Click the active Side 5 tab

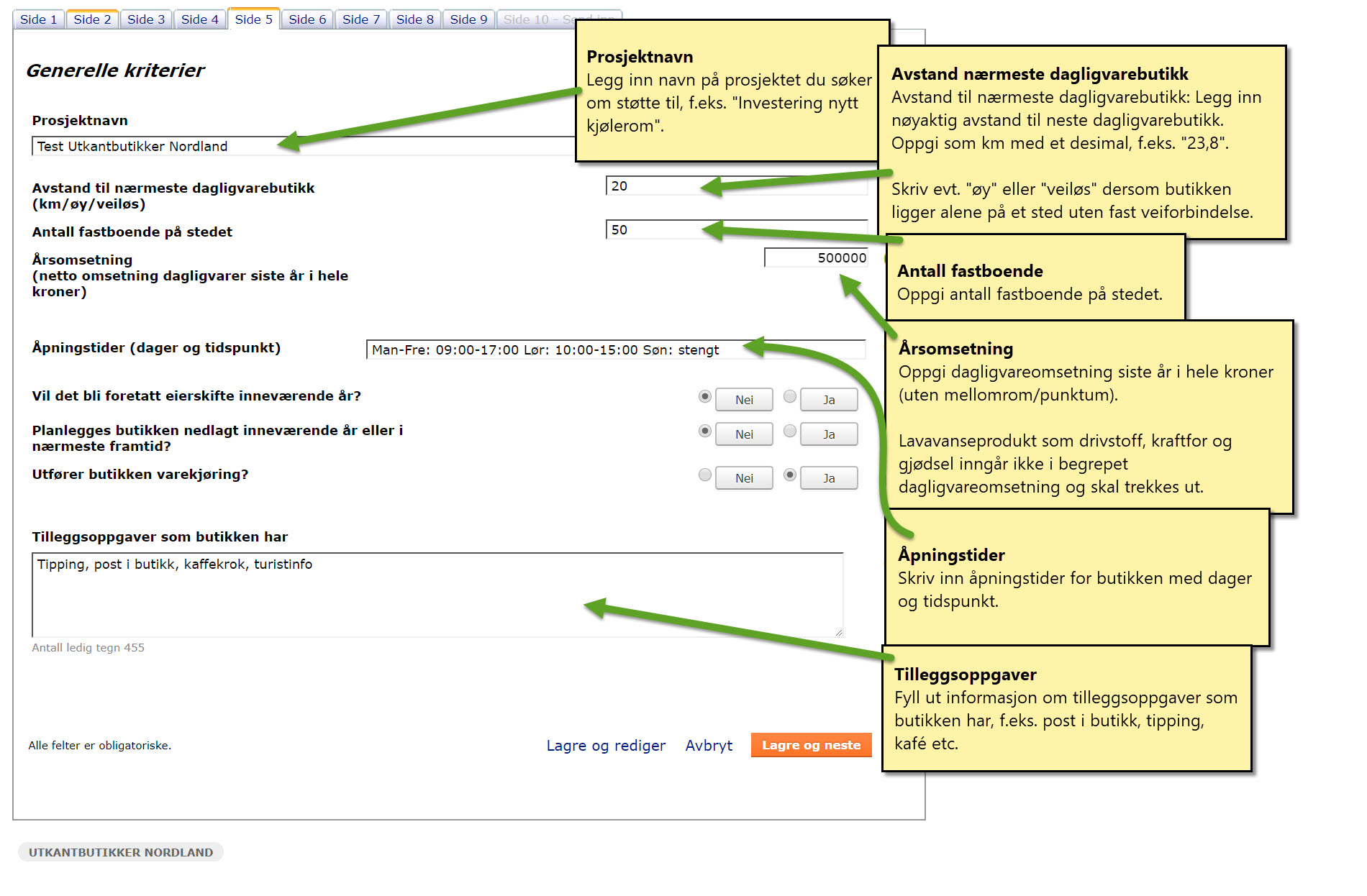click(x=254, y=19)
